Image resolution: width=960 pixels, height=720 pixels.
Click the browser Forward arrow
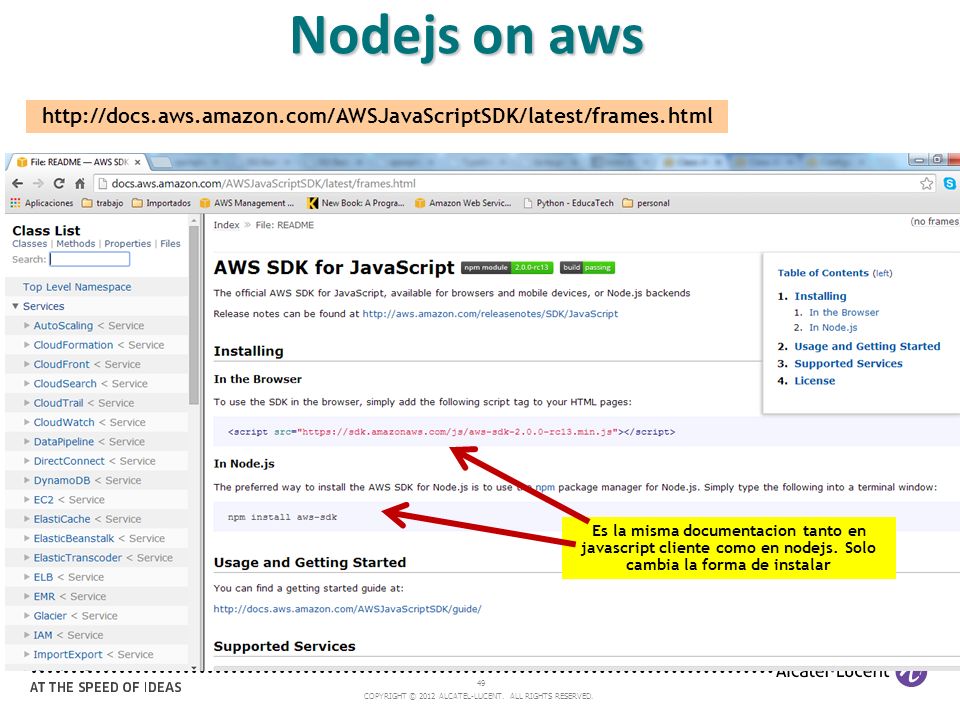tap(38, 183)
